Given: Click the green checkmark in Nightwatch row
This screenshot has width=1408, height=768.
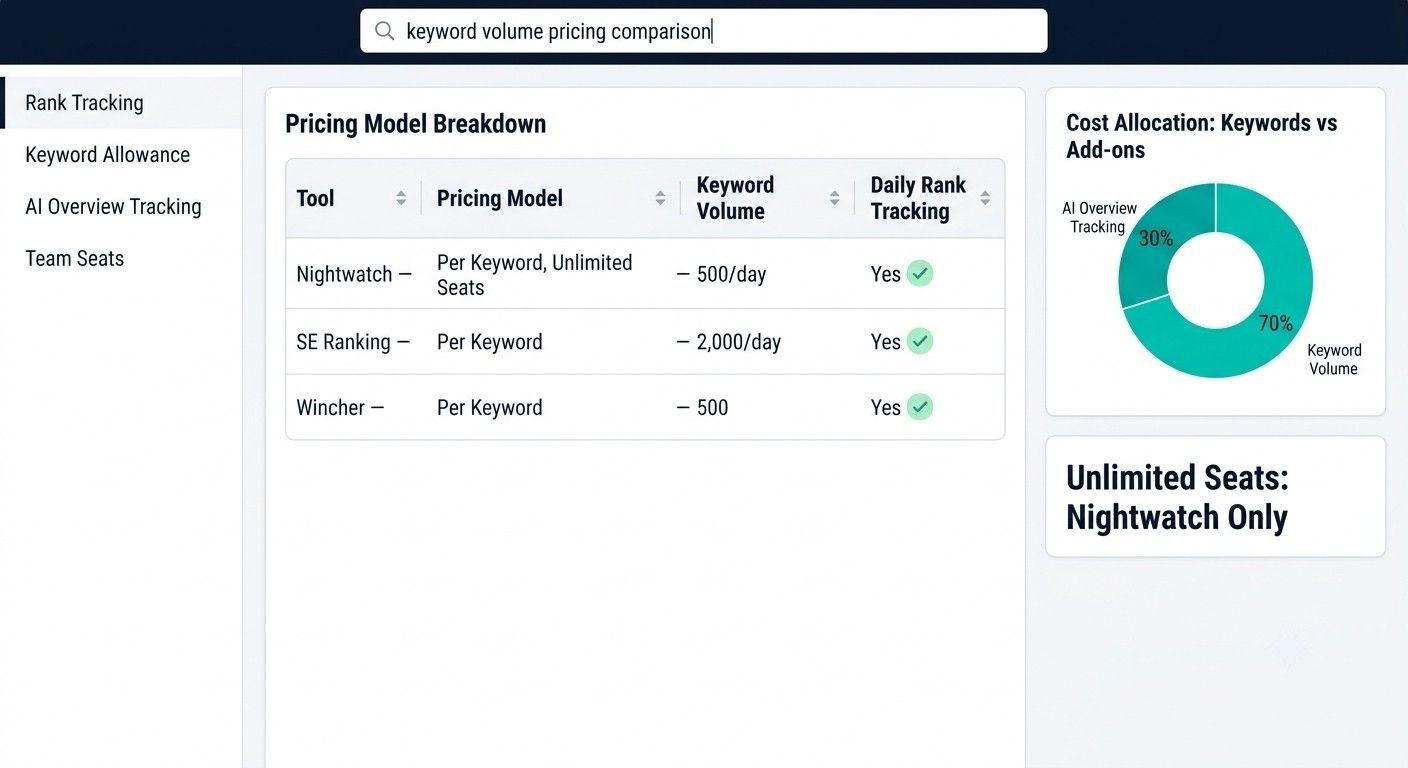Looking at the screenshot, I should (x=920, y=273).
